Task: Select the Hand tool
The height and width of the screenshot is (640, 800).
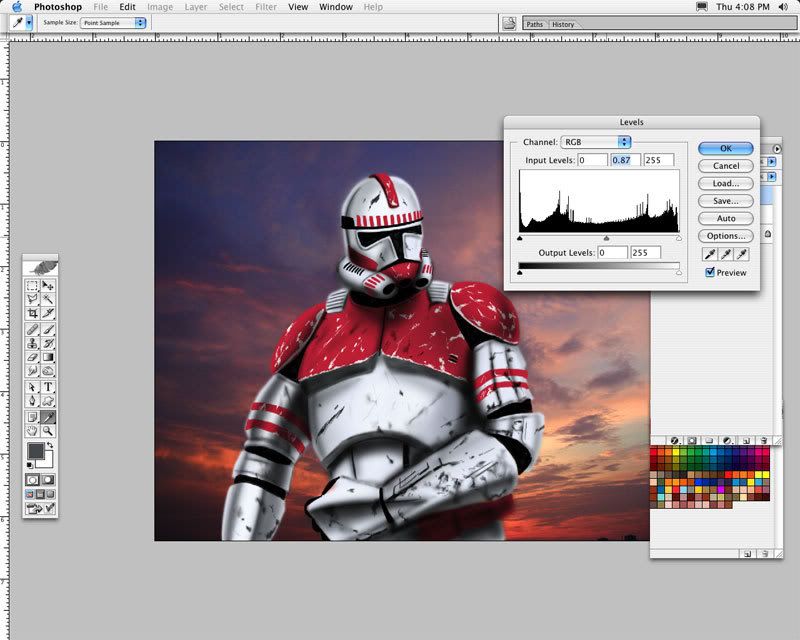Action: [x=33, y=431]
